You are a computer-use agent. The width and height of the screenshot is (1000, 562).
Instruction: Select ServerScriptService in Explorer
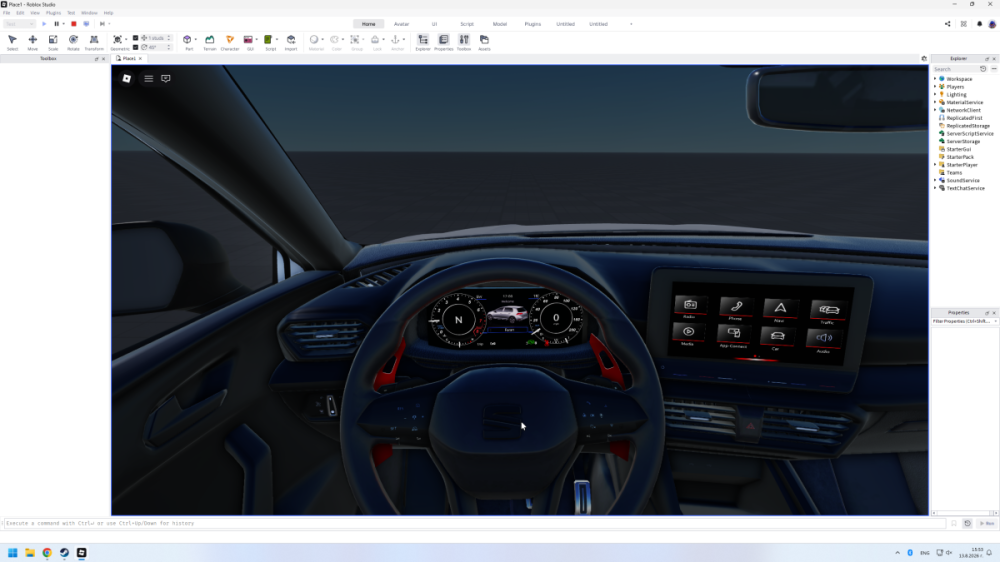[x=969, y=133]
